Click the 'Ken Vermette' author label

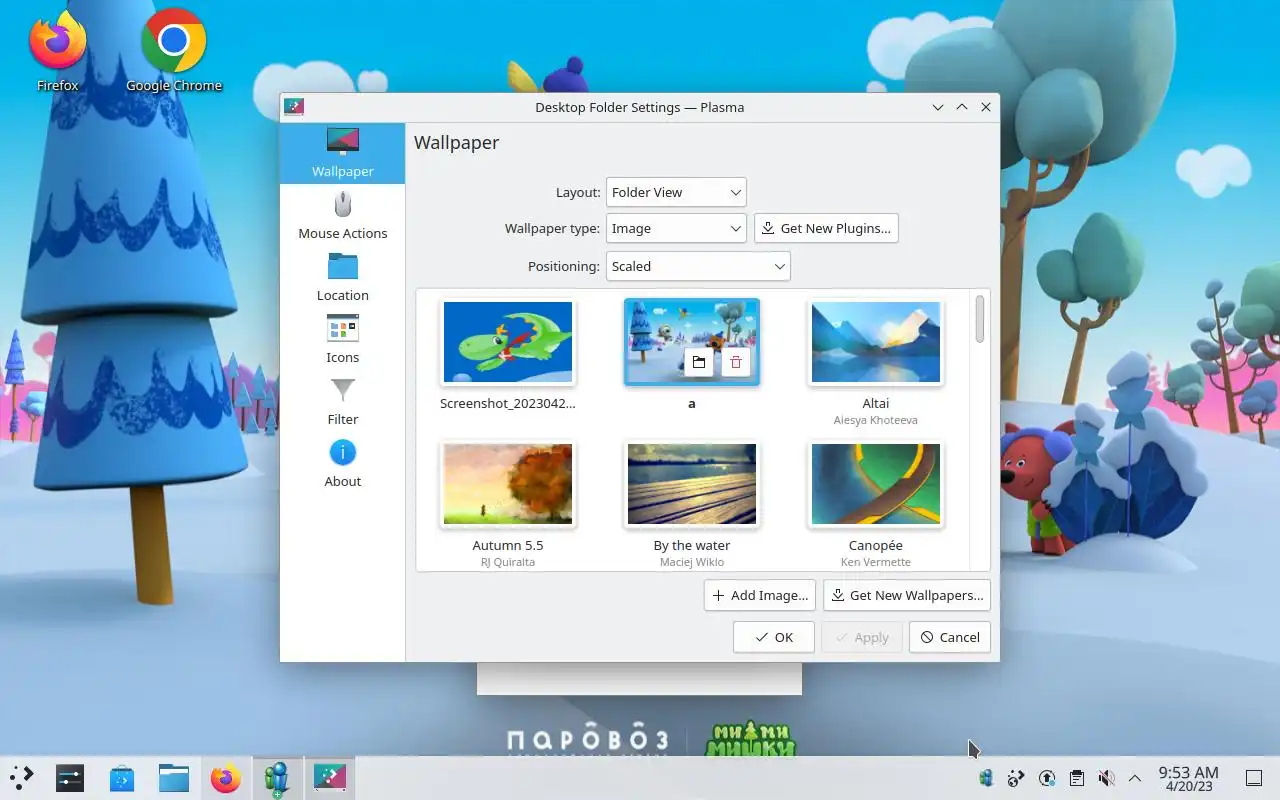point(876,562)
